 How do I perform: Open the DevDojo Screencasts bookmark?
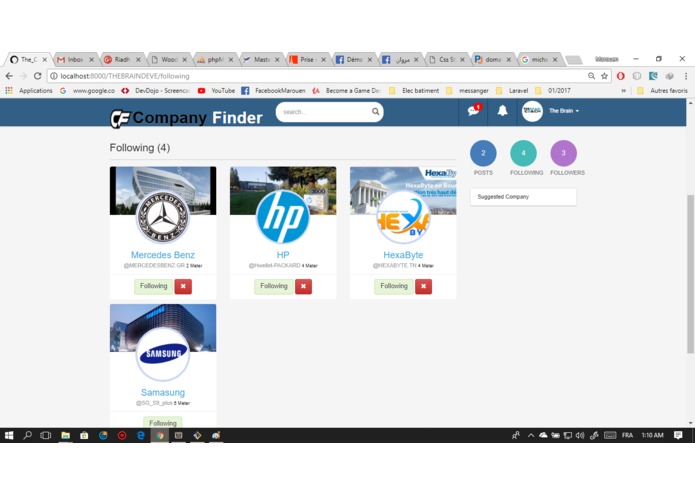pos(156,90)
